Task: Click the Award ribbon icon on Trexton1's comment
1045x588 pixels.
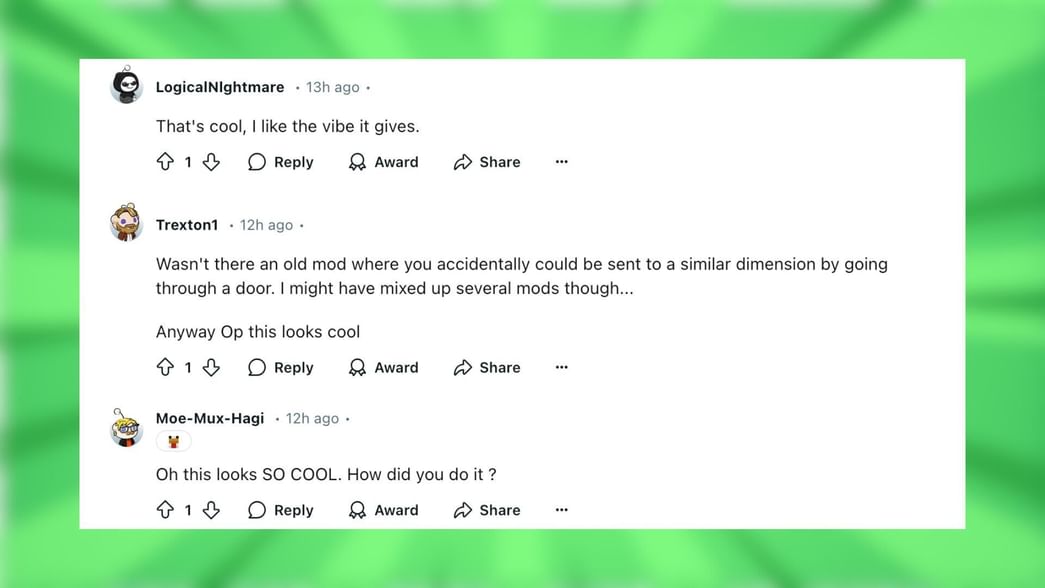Action: click(x=357, y=367)
